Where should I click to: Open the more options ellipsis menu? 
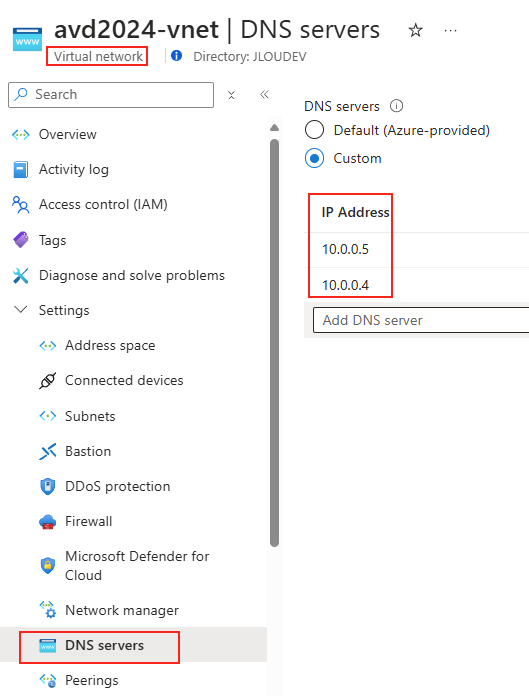tap(450, 31)
